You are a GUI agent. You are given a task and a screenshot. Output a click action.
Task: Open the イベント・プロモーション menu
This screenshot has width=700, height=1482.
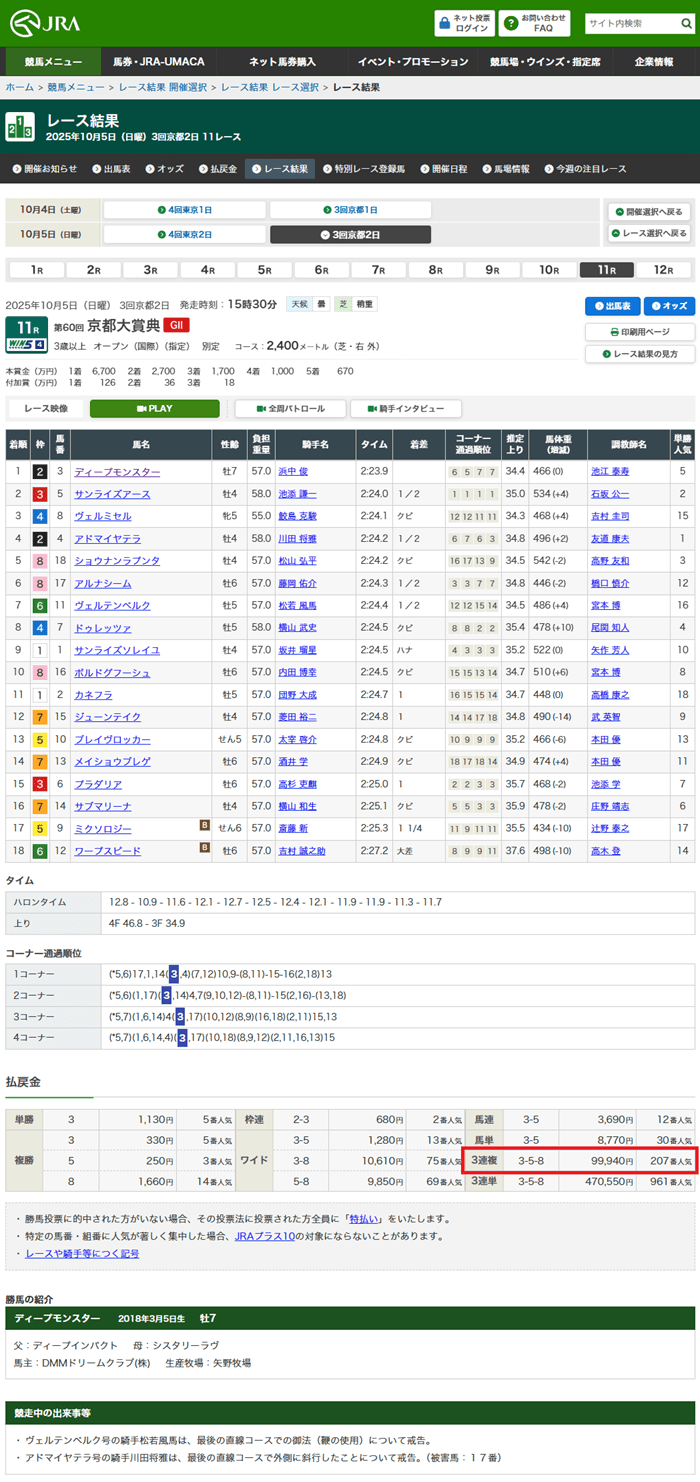click(412, 62)
